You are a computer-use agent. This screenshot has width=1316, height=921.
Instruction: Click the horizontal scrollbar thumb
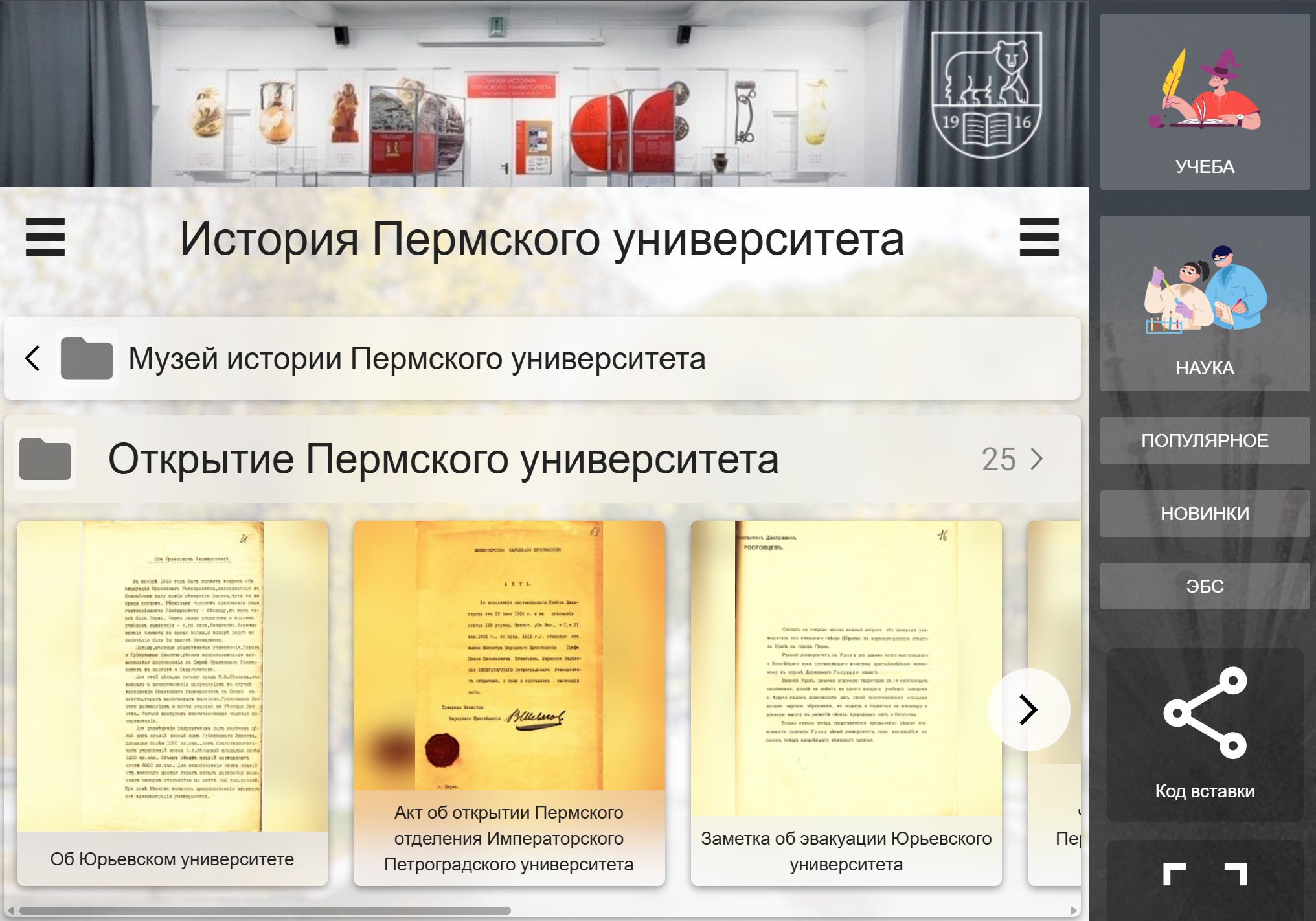pyautogui.click(x=264, y=911)
